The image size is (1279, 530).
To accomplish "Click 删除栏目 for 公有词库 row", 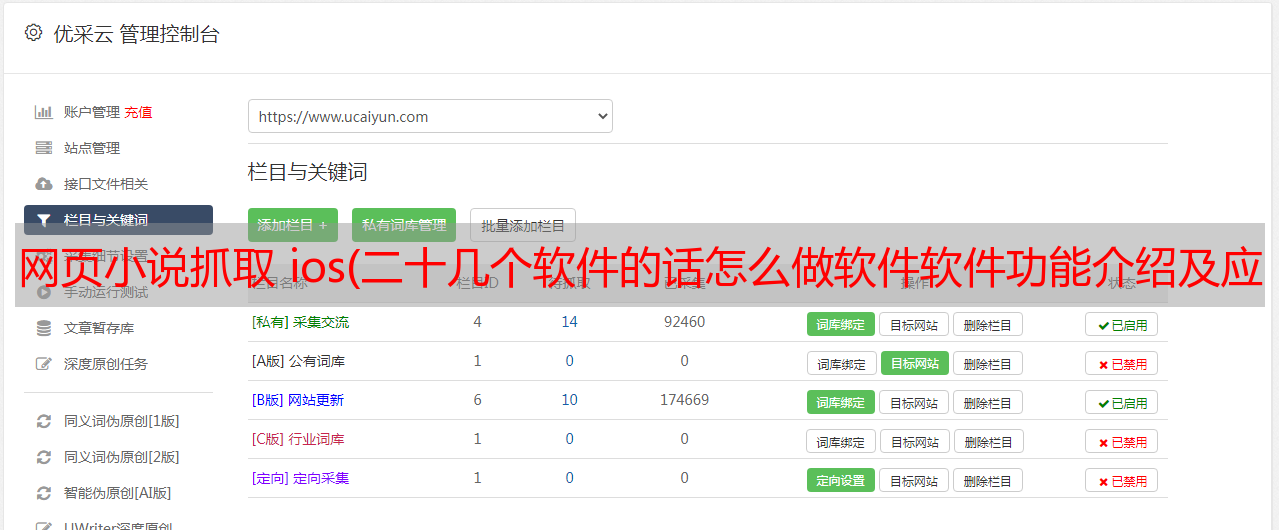I will pyautogui.click(x=988, y=363).
